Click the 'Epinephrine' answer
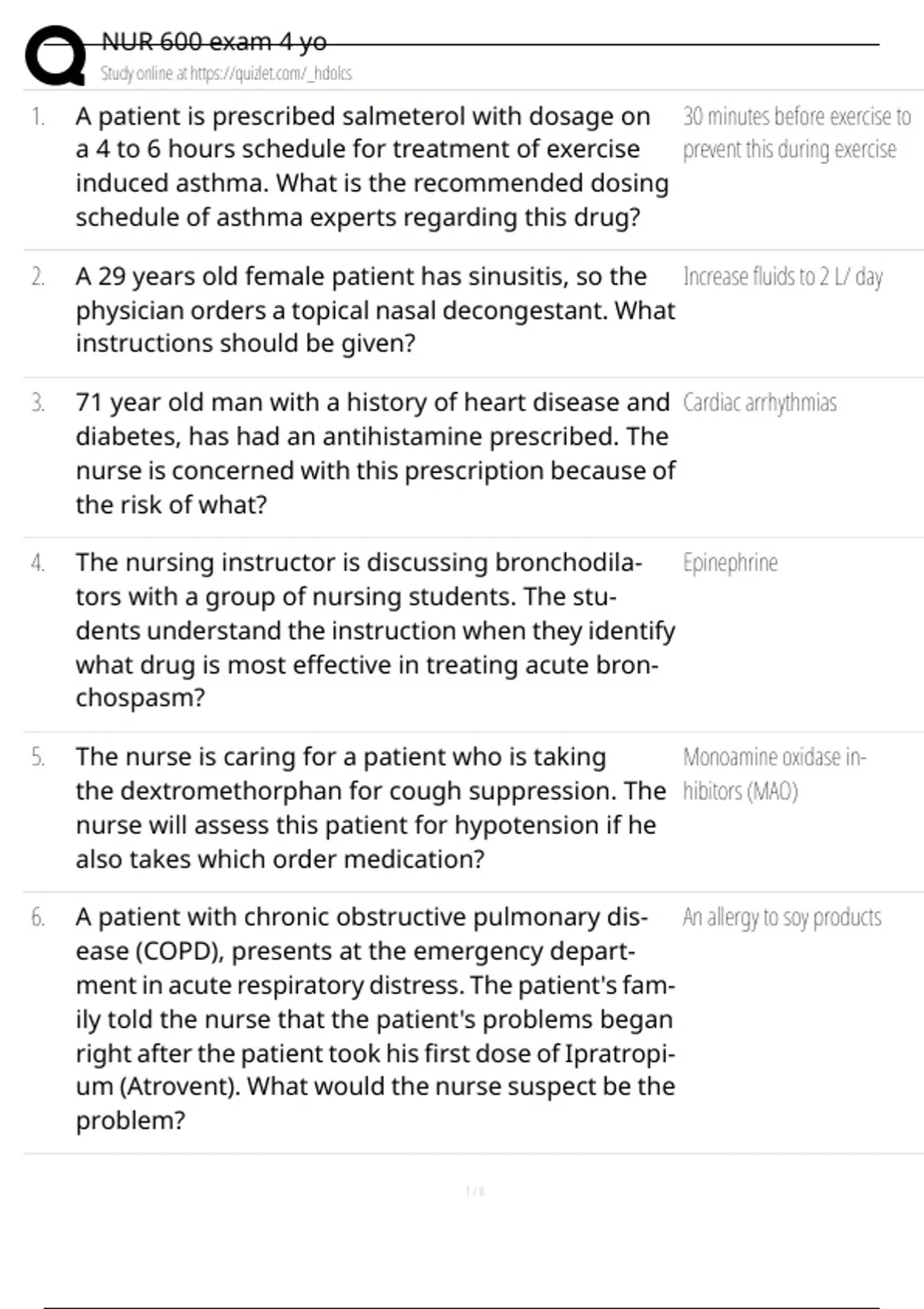The height and width of the screenshot is (1309, 924). pyautogui.click(x=730, y=563)
